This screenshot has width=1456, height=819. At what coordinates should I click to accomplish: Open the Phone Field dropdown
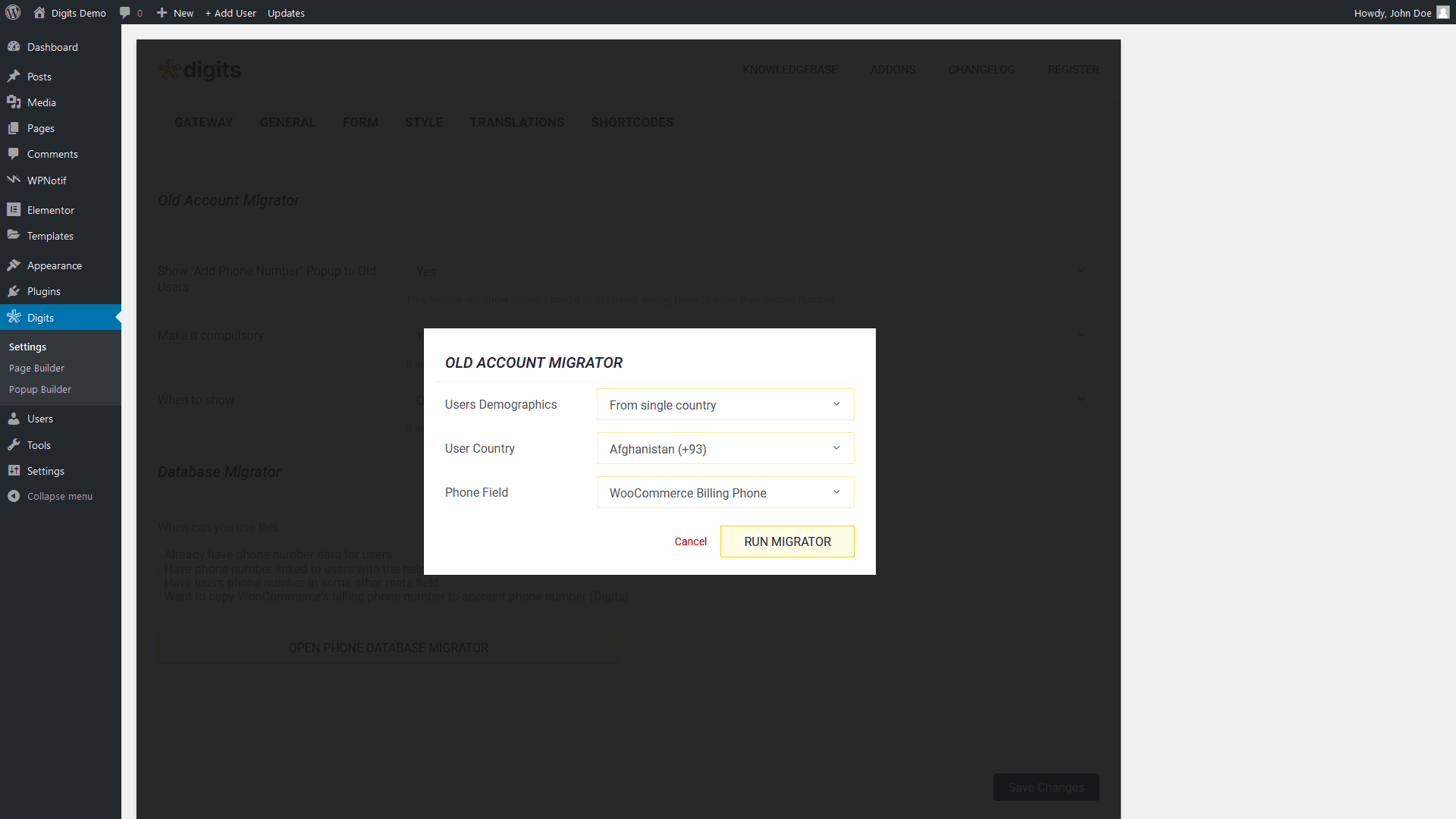click(x=725, y=492)
